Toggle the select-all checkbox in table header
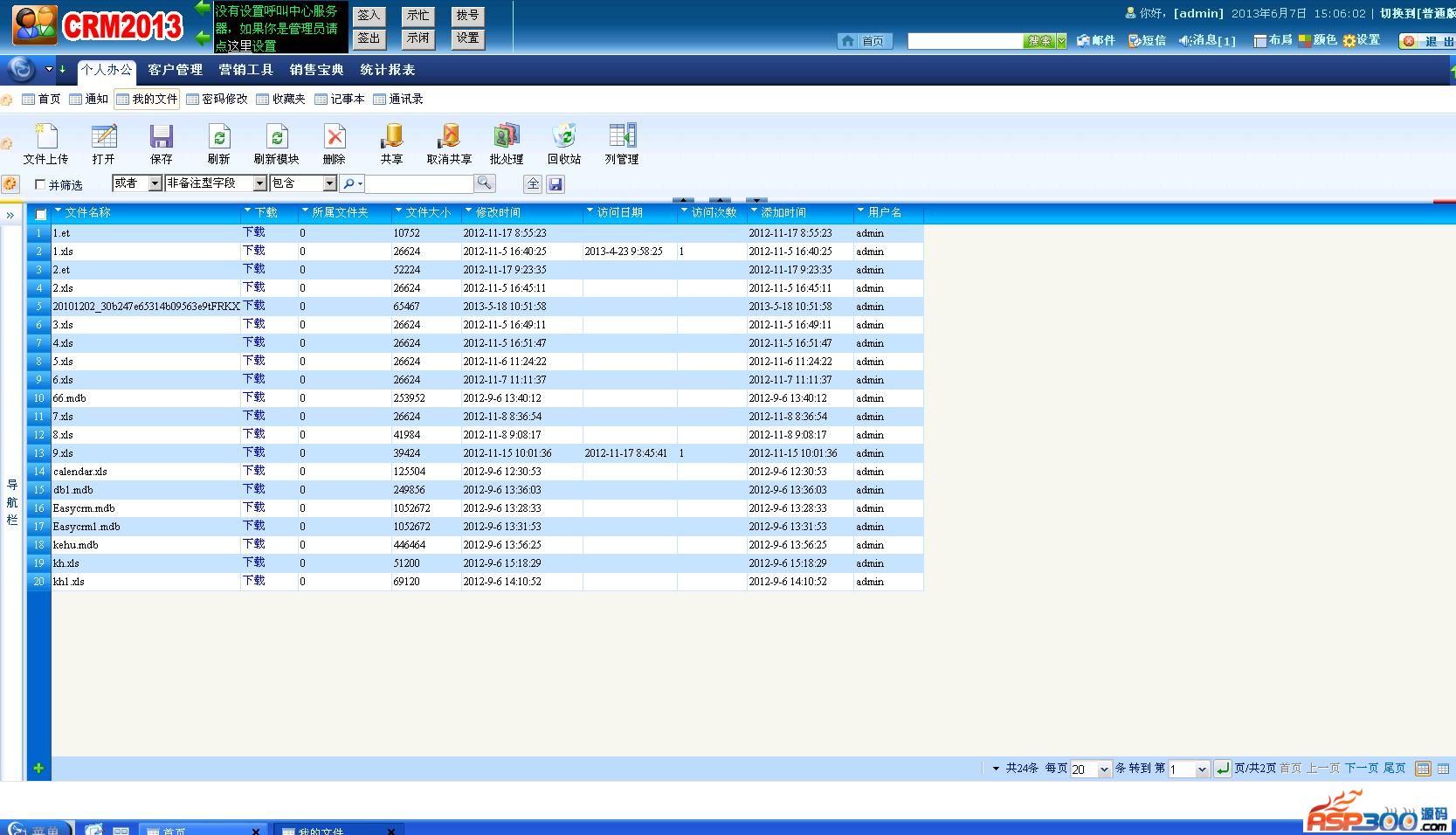This screenshot has width=1456, height=835. click(x=40, y=214)
